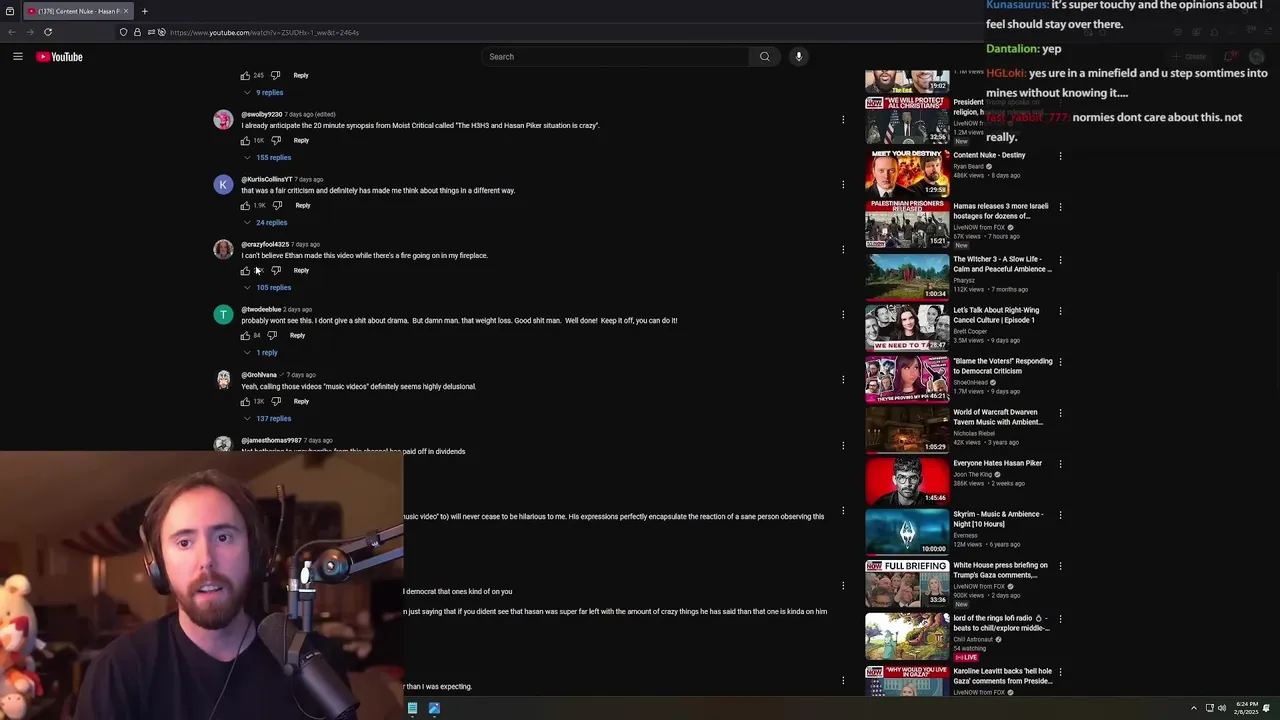Like the comment by @KurtisCollinsYT
The width and height of the screenshot is (1280, 720).
tap(245, 206)
